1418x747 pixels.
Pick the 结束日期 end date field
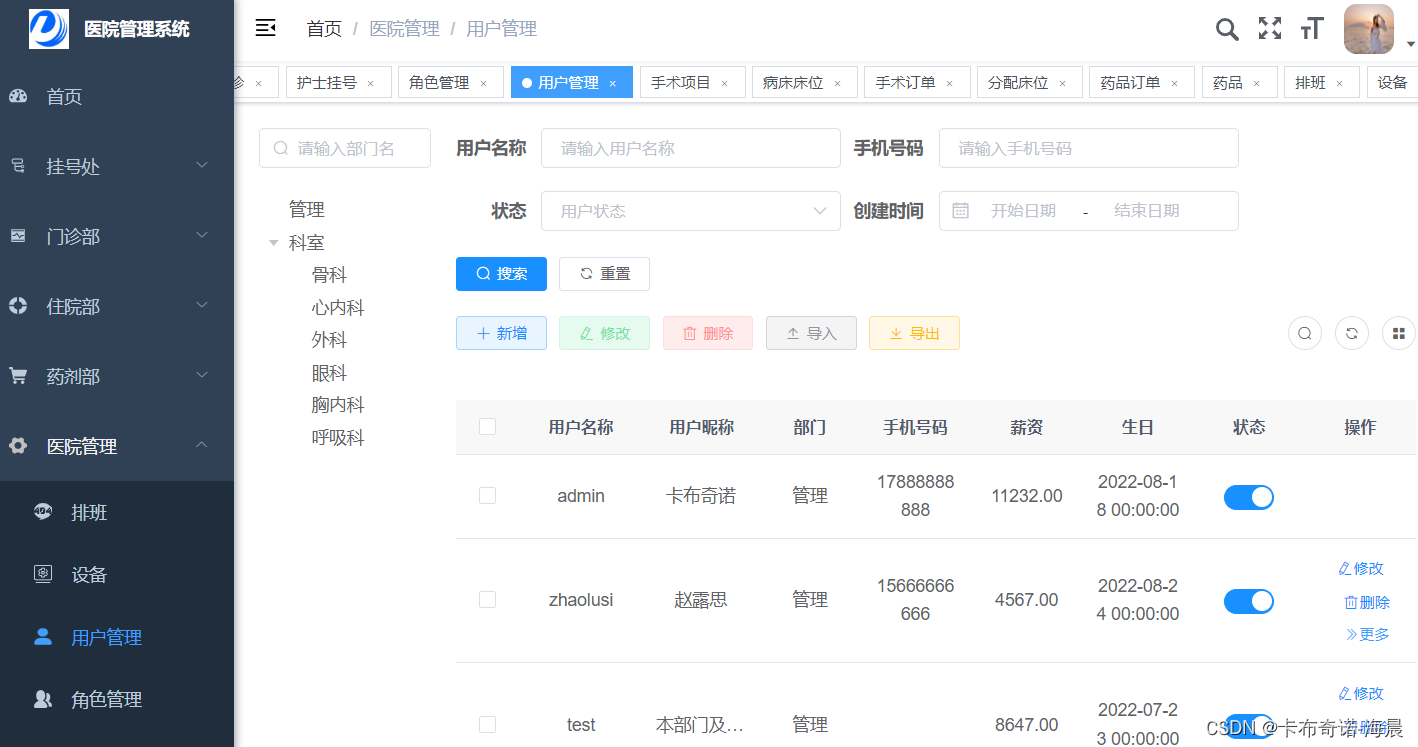pos(1147,211)
